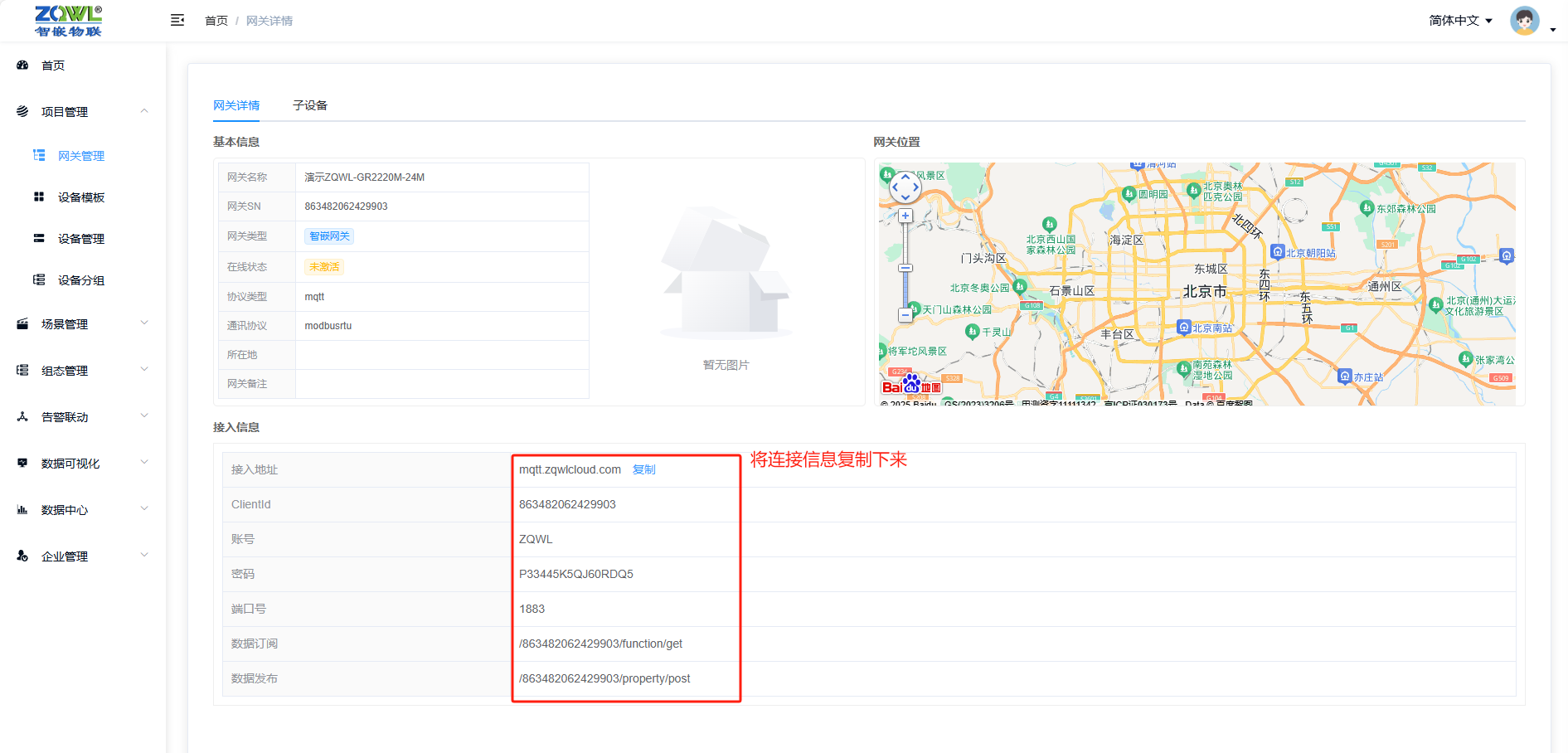Screen dimensions: 1568x753
Task: Click the 网关详情 breadcrumb text
Action: (x=269, y=21)
